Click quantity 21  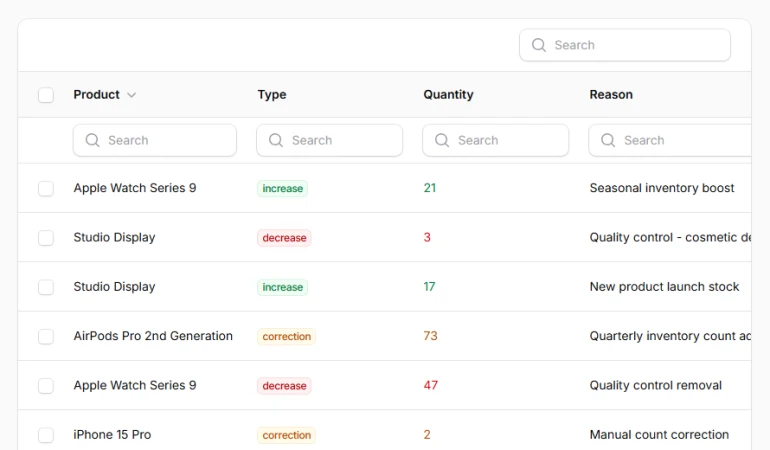(430, 188)
